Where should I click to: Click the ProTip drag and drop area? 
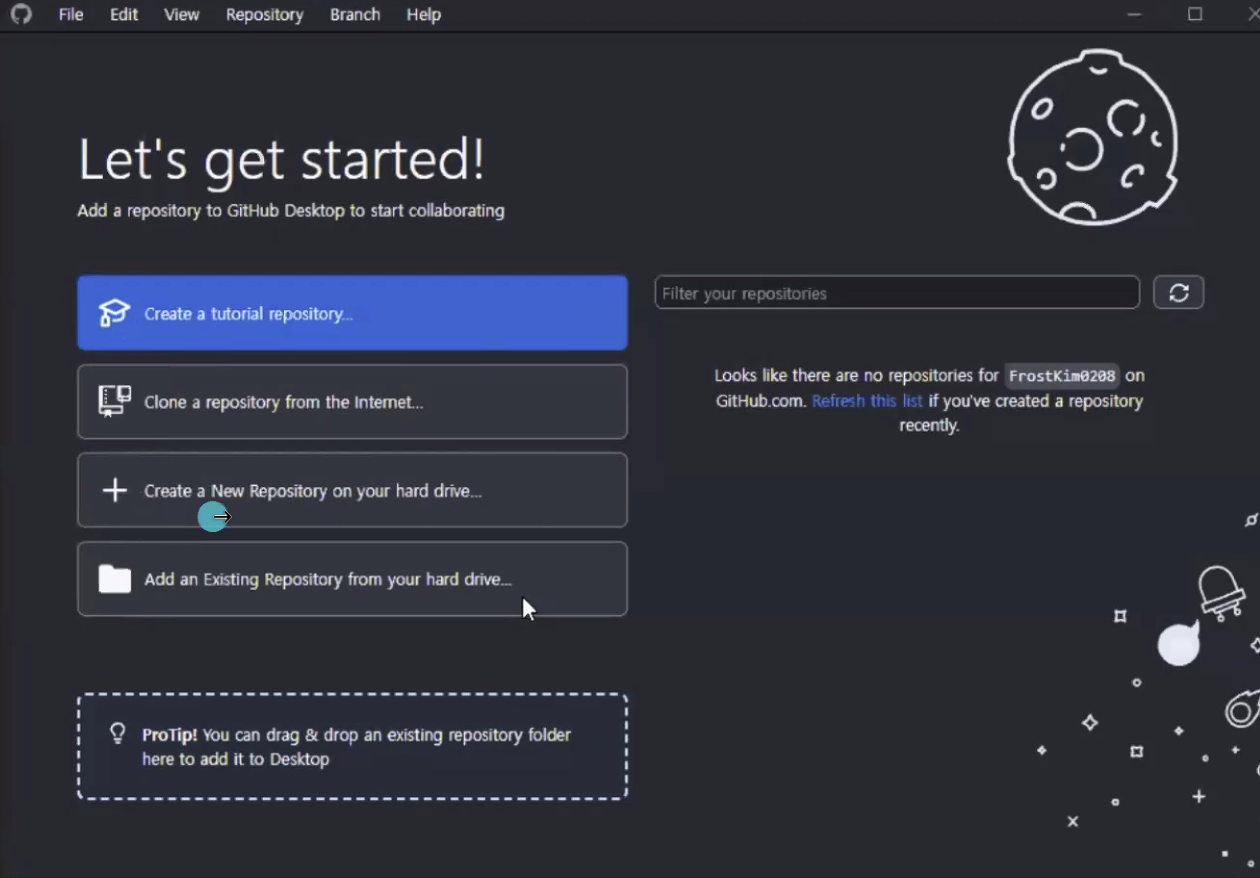pyautogui.click(x=352, y=747)
